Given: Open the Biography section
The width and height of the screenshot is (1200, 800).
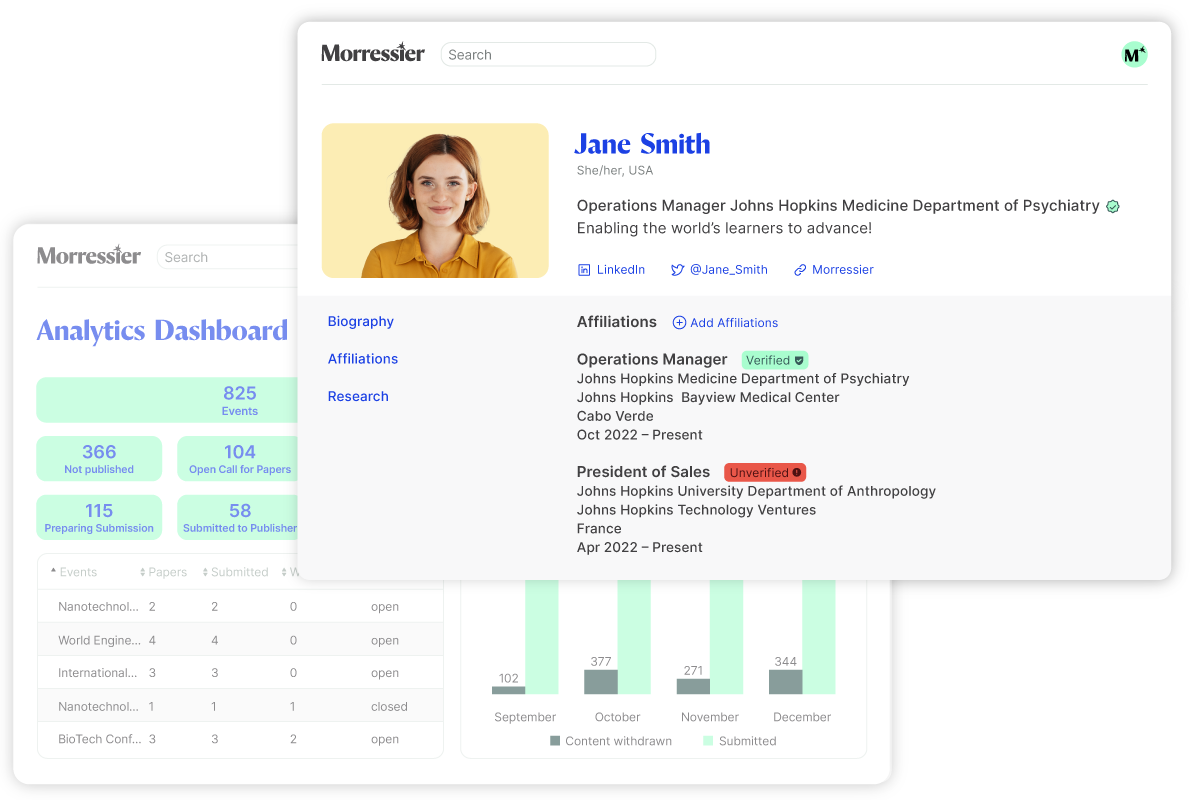Looking at the screenshot, I should click(361, 321).
